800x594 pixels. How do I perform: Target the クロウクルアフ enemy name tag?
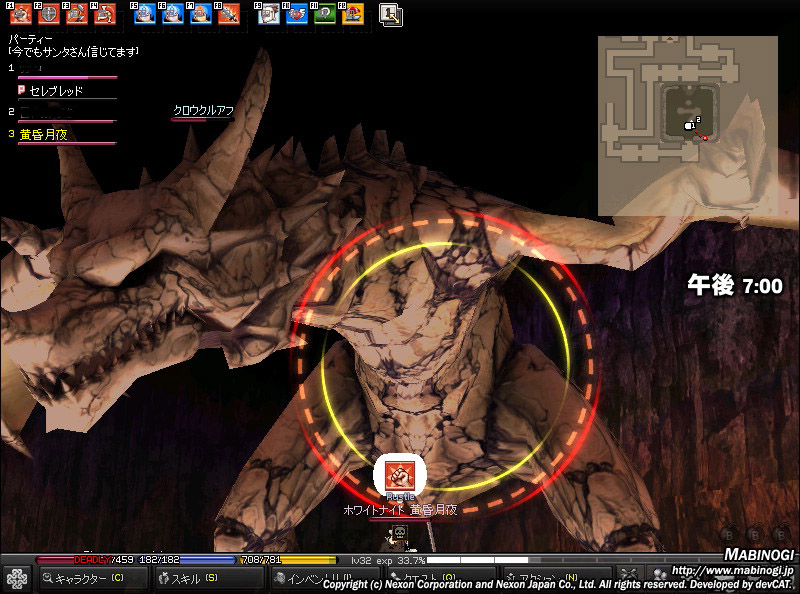point(204,110)
